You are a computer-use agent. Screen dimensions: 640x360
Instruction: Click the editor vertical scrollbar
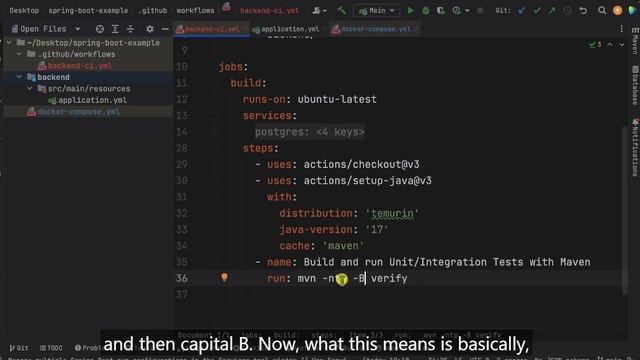point(624,210)
